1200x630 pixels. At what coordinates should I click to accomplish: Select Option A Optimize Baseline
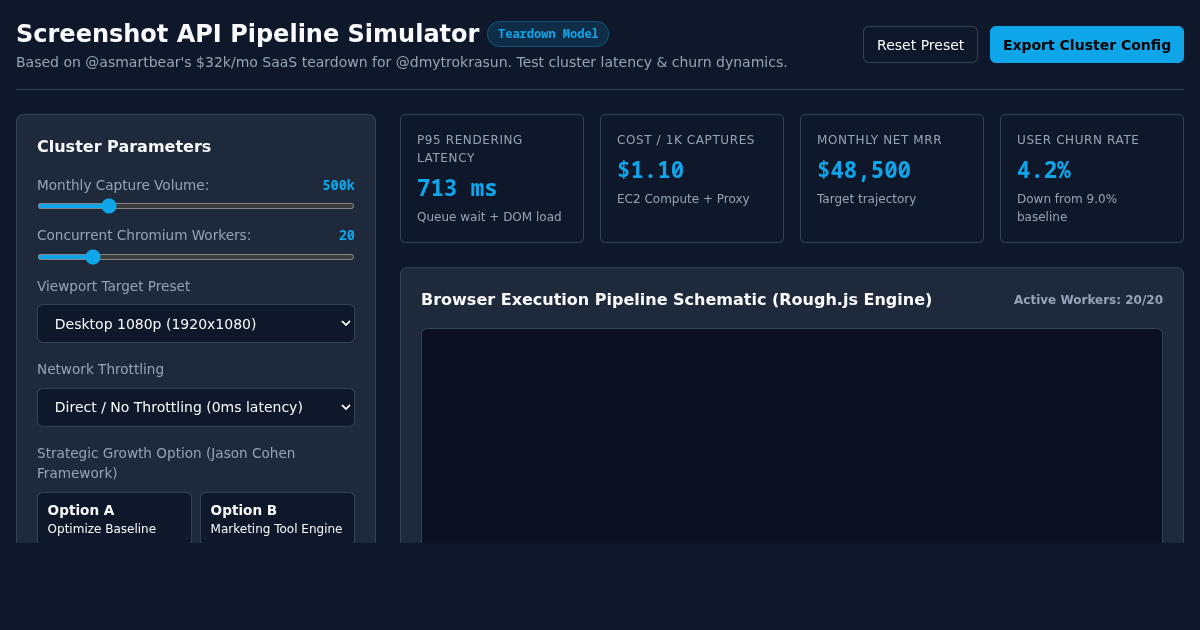pyautogui.click(x=114, y=518)
